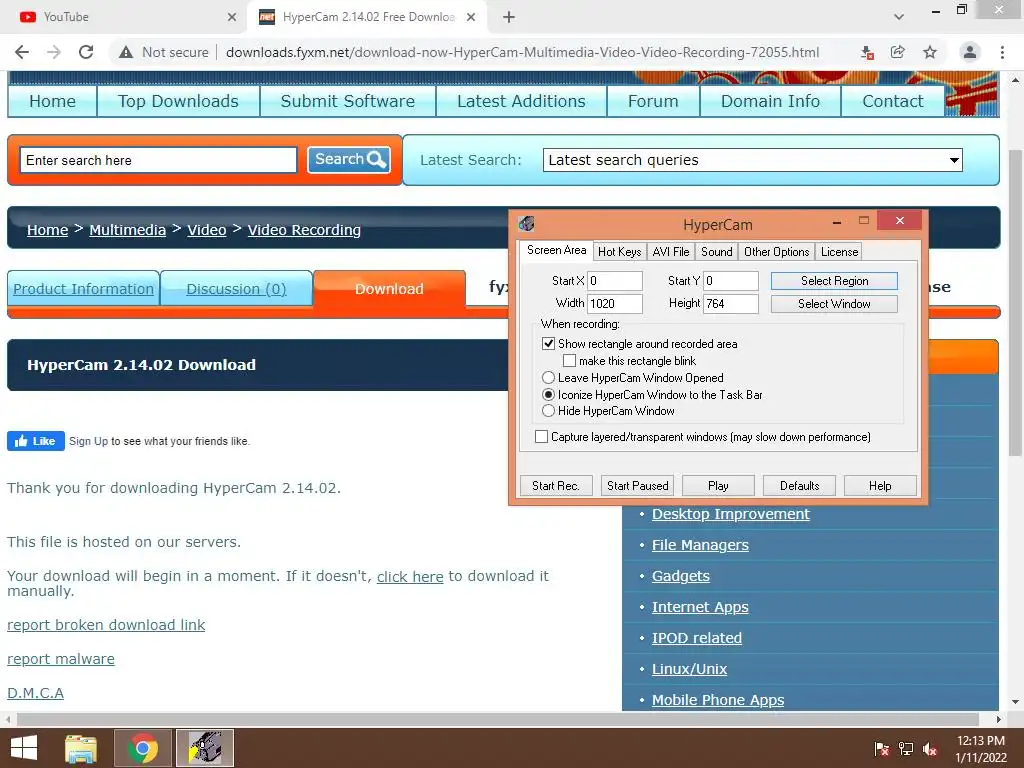
Task: Select Hide HyperCam Window option
Action: 549,411
